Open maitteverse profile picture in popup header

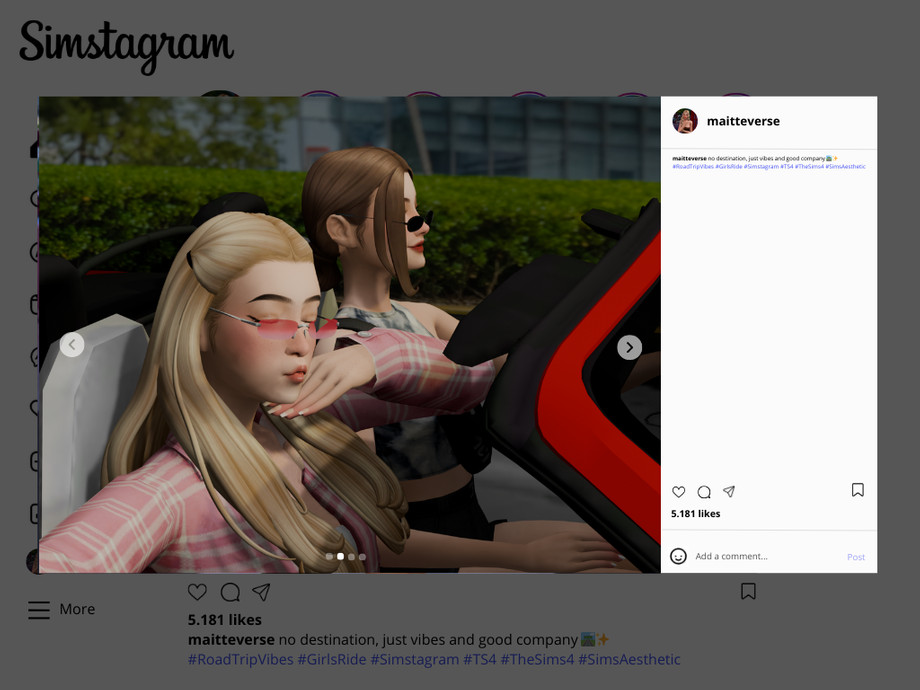tap(685, 121)
